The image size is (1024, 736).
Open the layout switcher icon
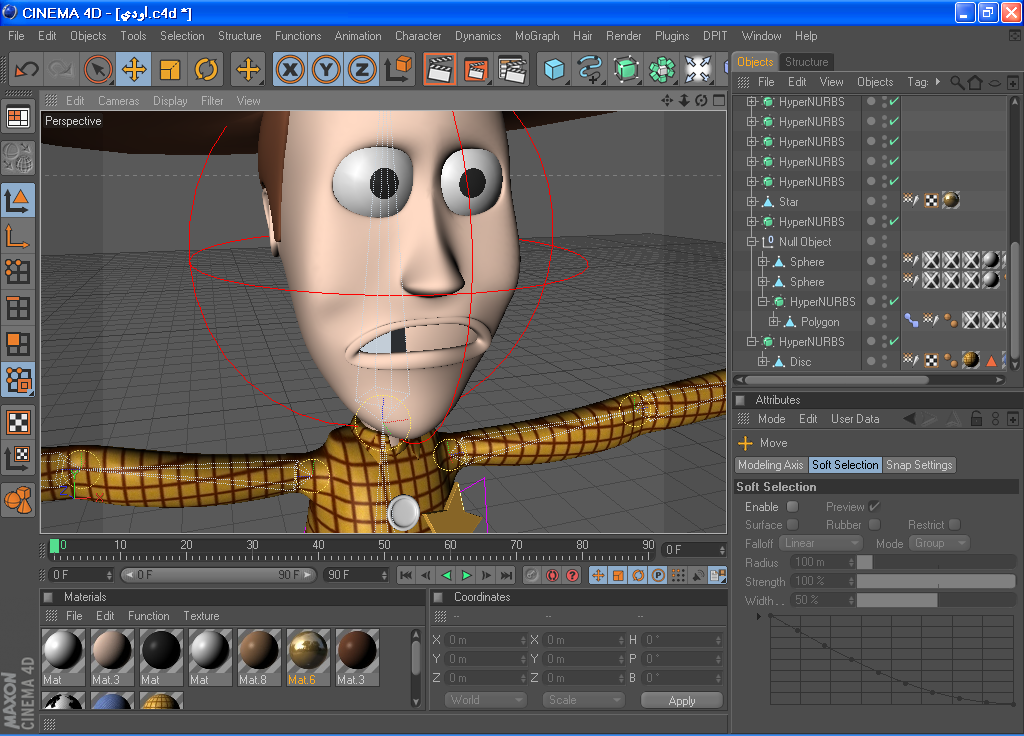click(x=18, y=118)
